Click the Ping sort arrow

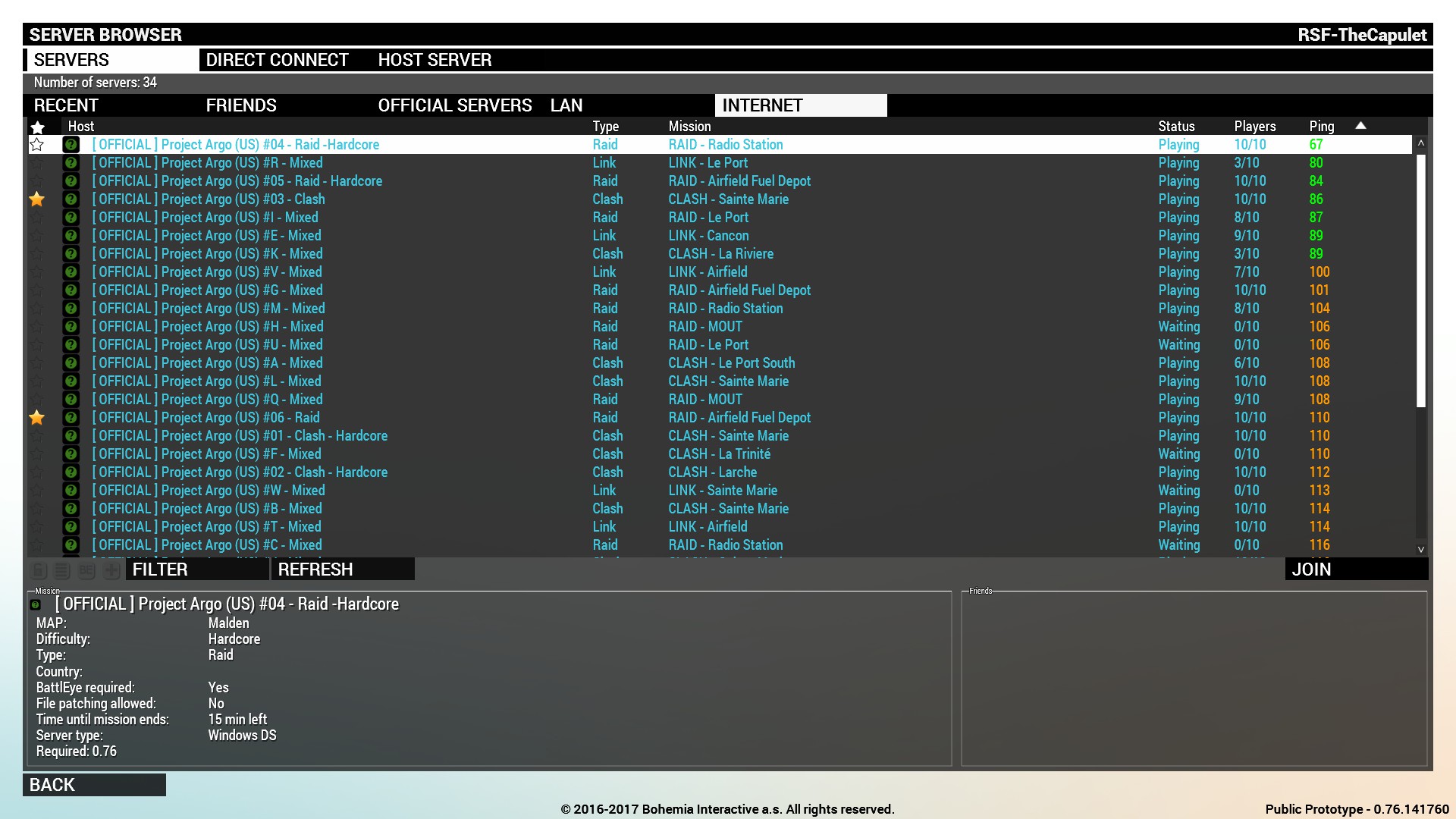pyautogui.click(x=1360, y=126)
